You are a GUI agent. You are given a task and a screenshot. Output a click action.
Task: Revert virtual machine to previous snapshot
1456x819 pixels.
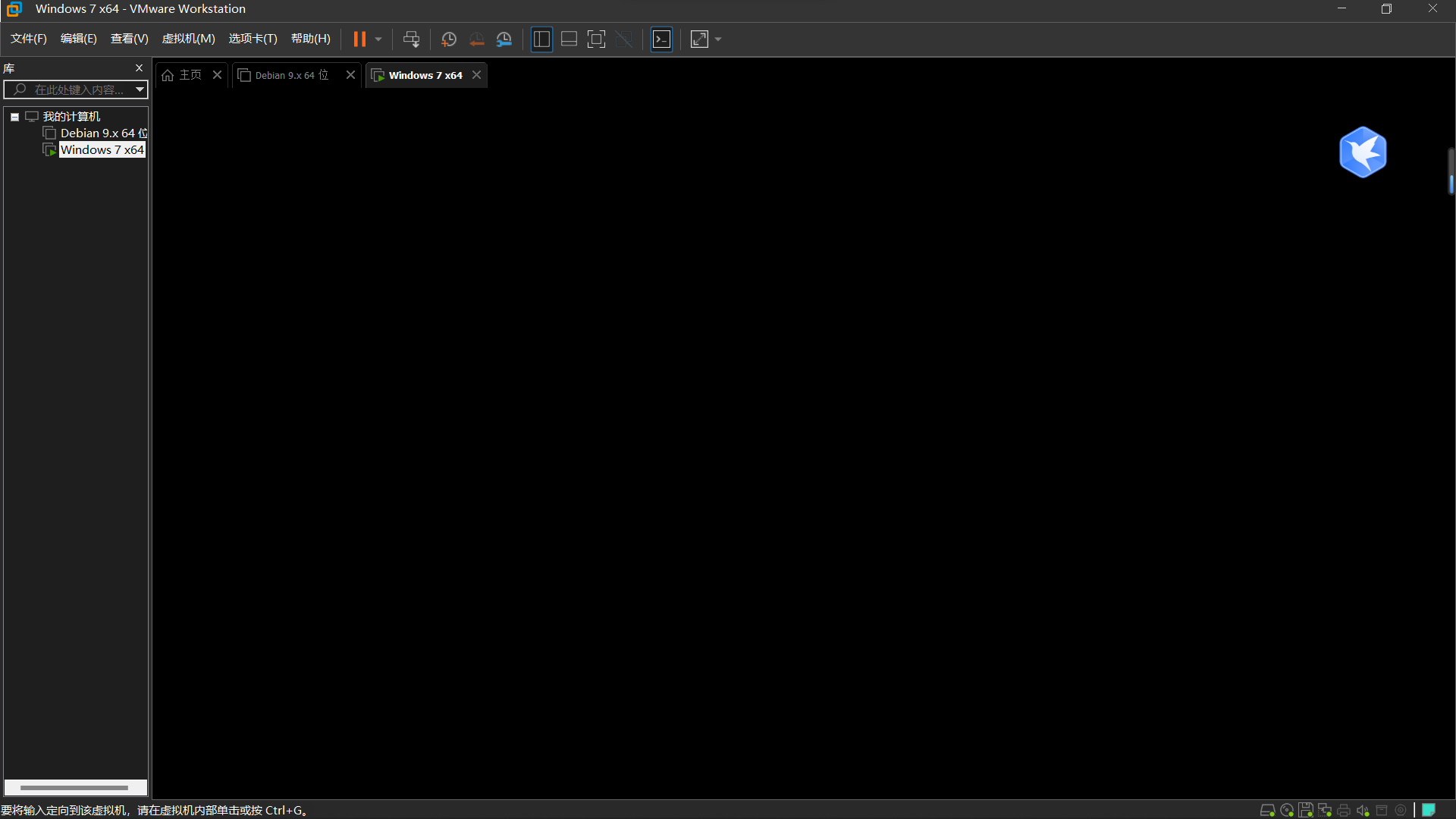pos(477,39)
